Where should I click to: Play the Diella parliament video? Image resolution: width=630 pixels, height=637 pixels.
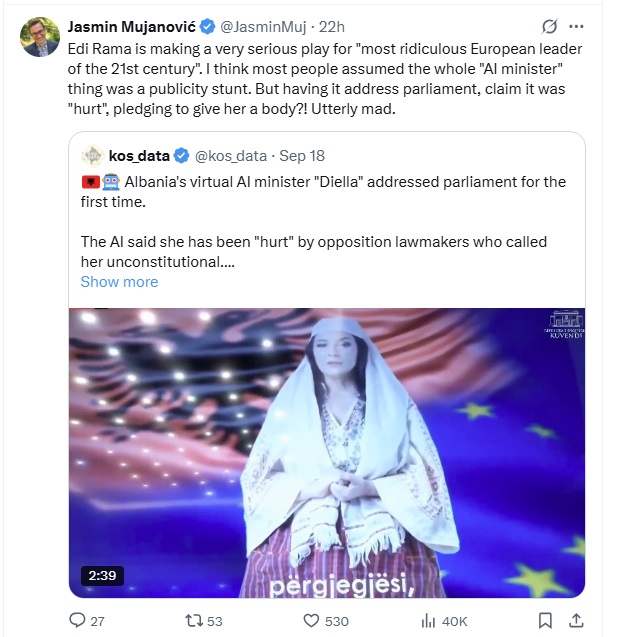pos(327,453)
